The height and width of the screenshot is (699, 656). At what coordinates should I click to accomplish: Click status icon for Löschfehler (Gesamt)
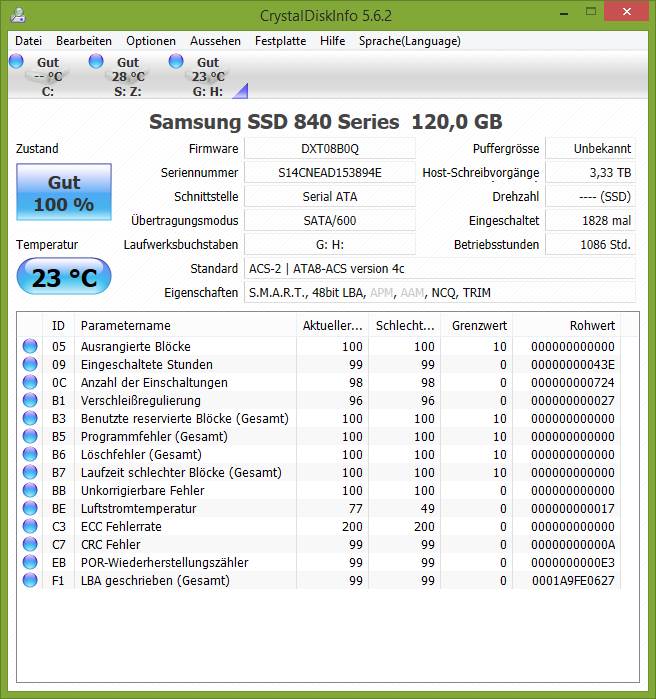(30, 454)
